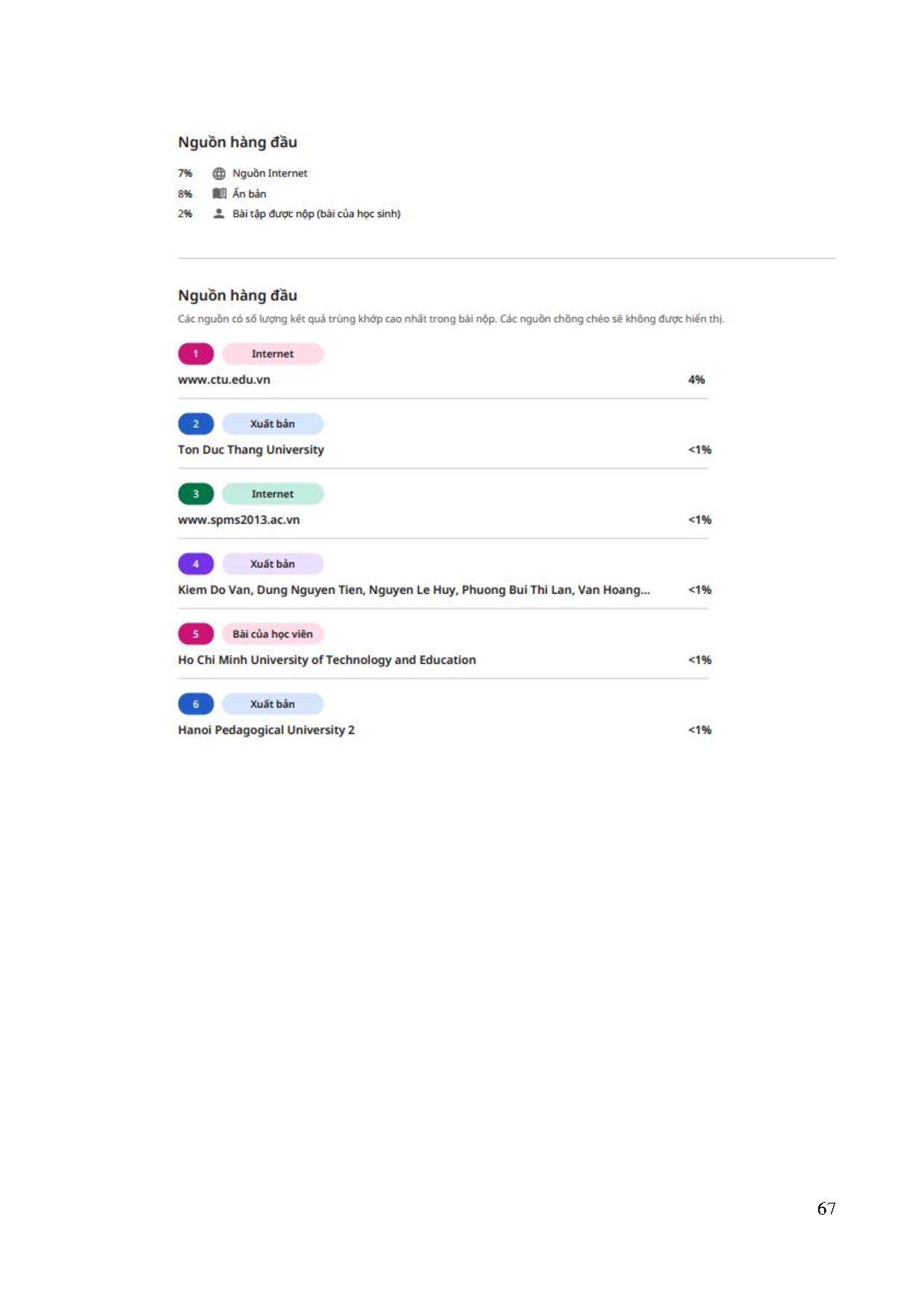Click the Kiem Do Van publication source entry
Screen dimensions: 924x1307
tap(414, 590)
